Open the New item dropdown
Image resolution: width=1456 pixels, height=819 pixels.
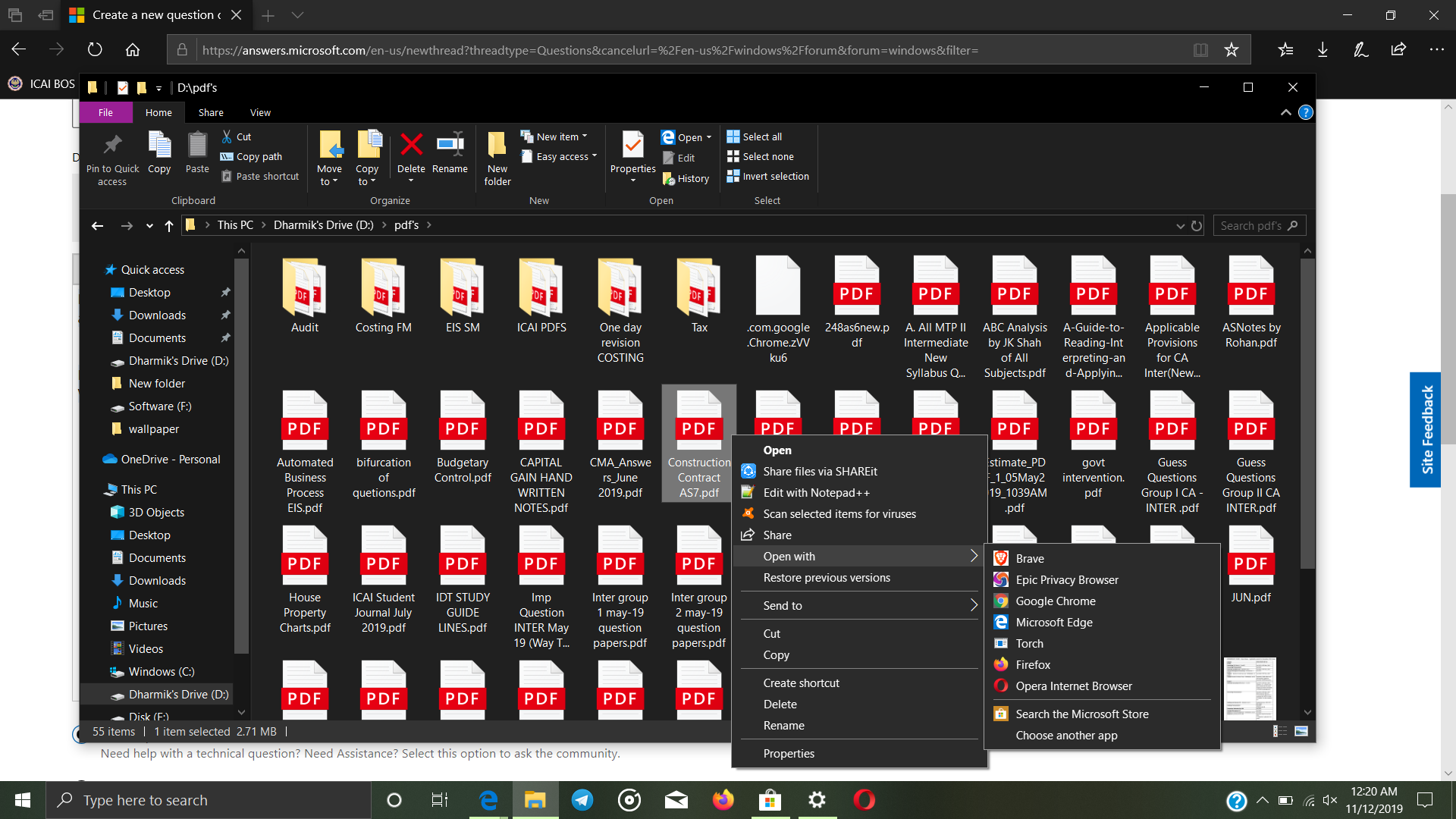click(554, 136)
